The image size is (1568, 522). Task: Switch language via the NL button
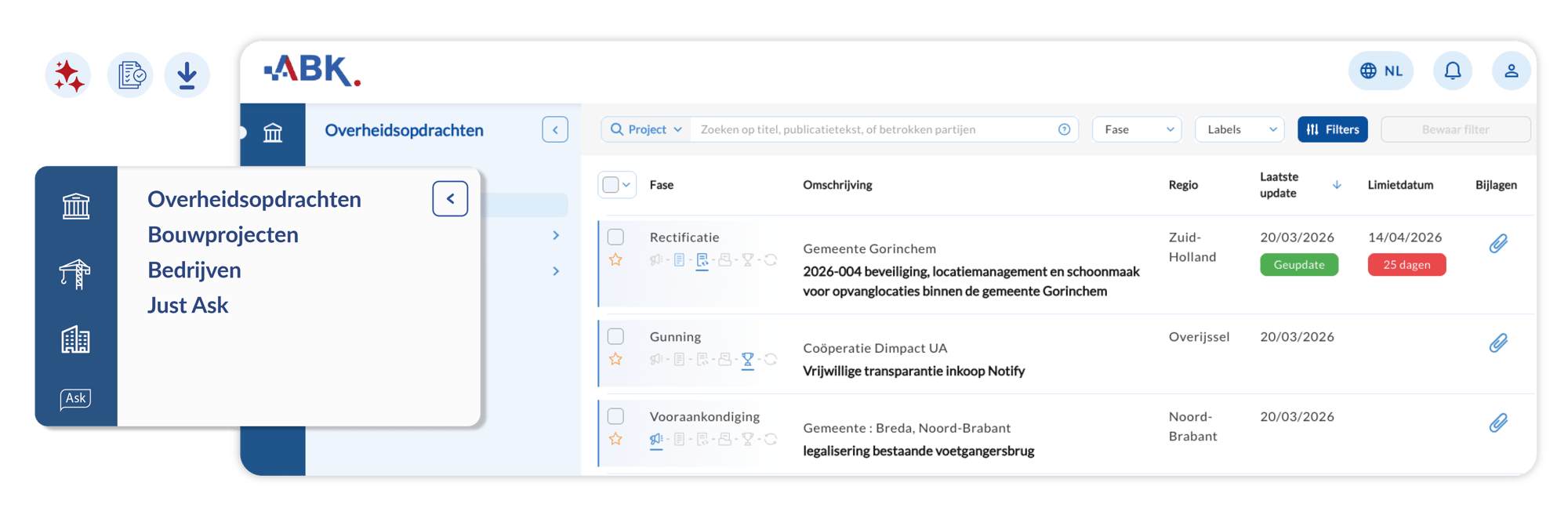(x=1381, y=71)
